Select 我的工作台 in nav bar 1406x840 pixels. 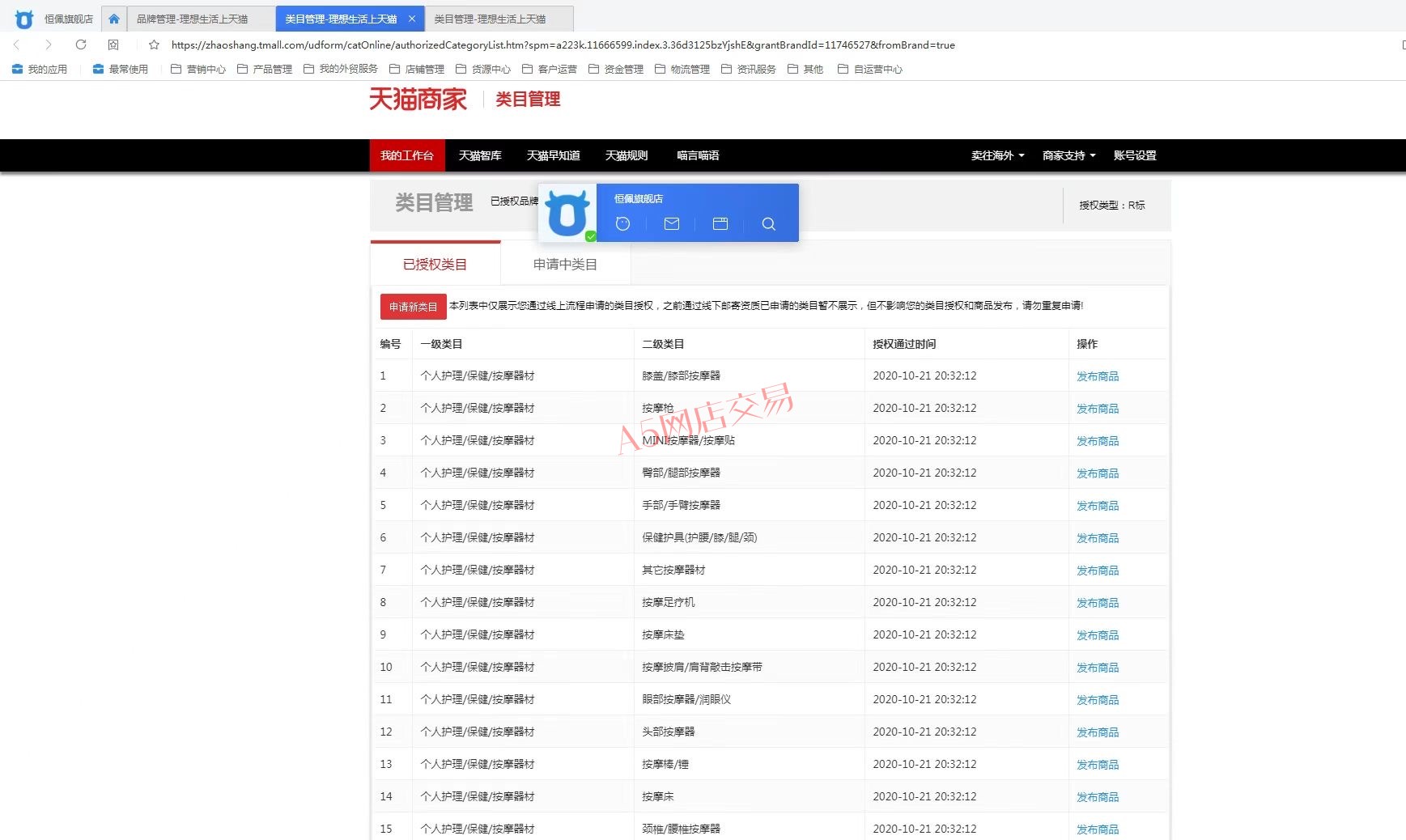407,155
